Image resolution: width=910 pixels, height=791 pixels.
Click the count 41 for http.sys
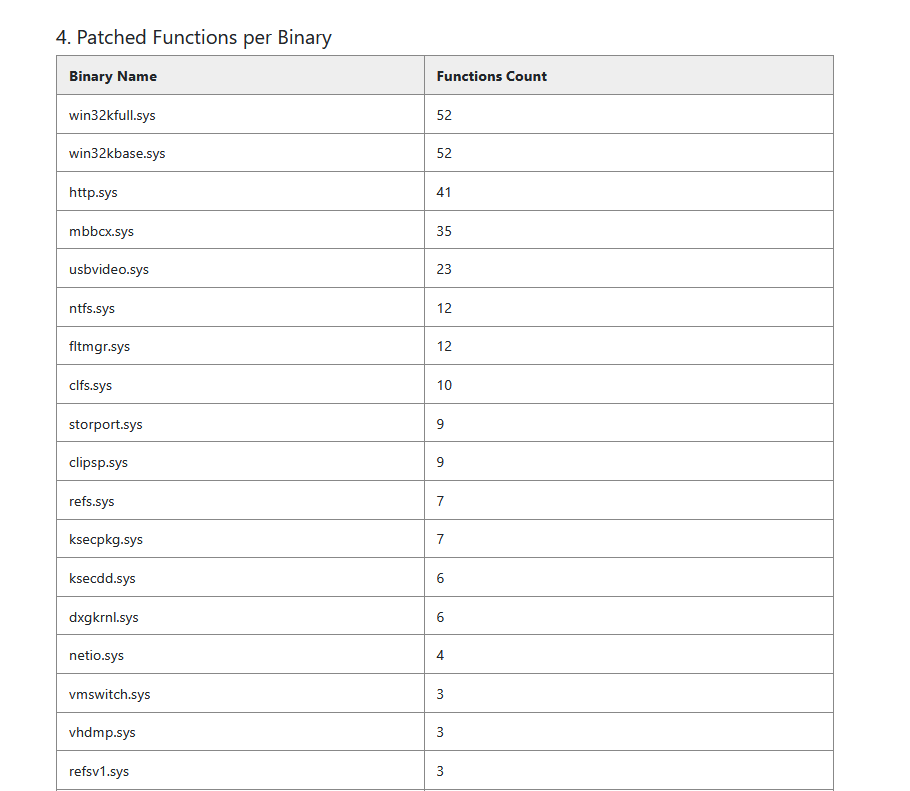(x=444, y=192)
